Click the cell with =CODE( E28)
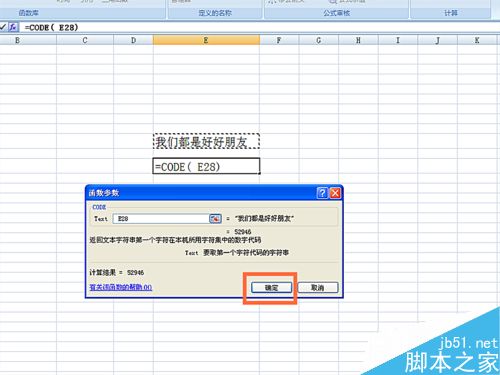Viewport: 500px width, 375px height. point(206,166)
